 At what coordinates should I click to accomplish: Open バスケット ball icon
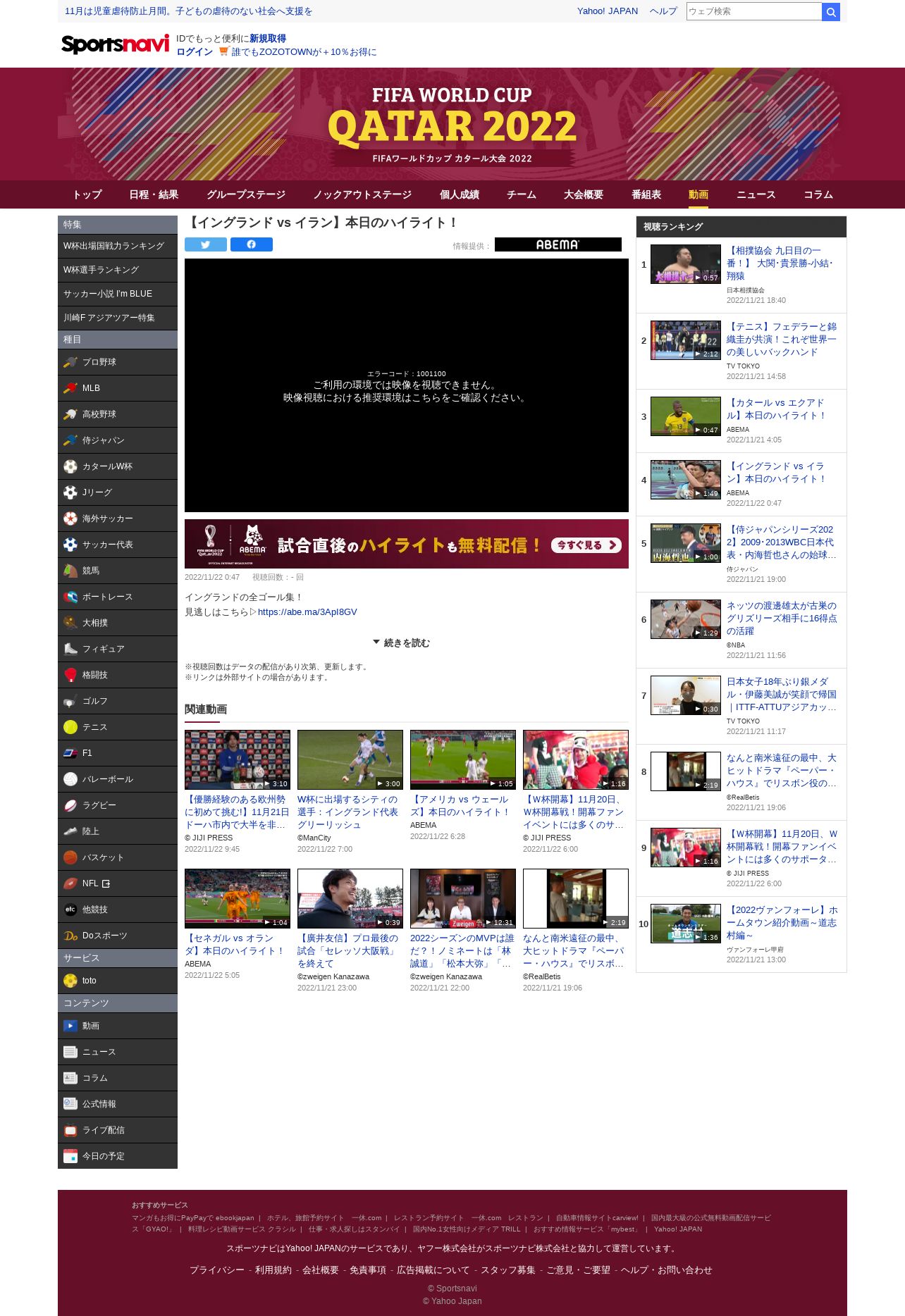[70, 857]
